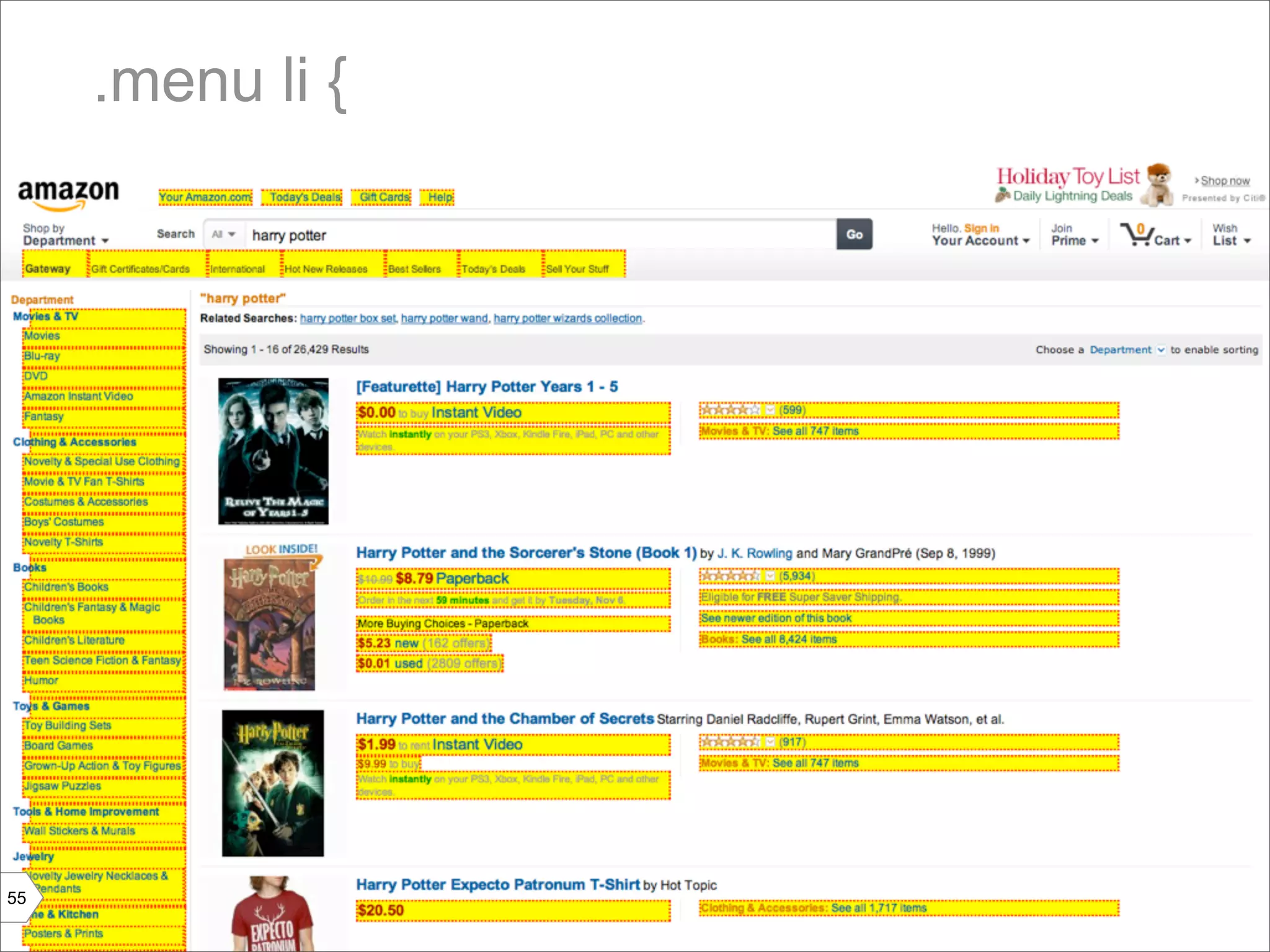The width and height of the screenshot is (1270, 952).
Task: Expand Wish List dropdown
Action: pyautogui.click(x=1232, y=235)
